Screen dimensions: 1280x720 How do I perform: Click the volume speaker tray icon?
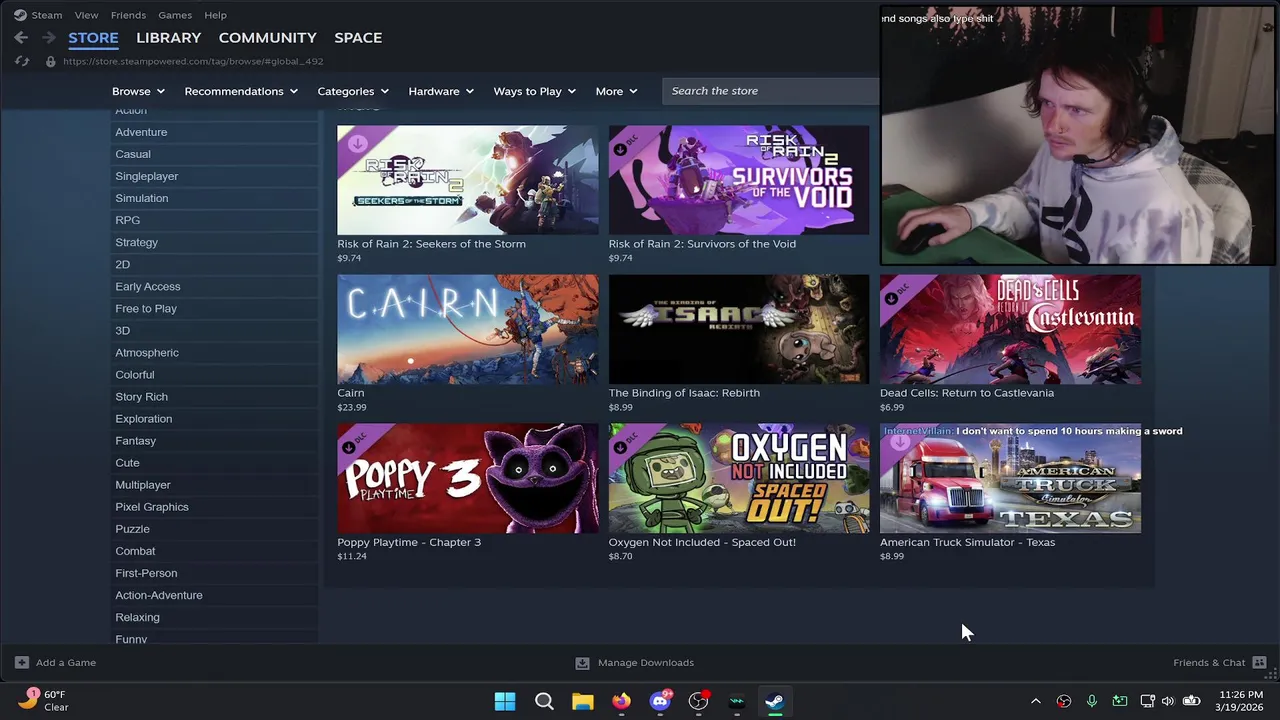click(1168, 701)
